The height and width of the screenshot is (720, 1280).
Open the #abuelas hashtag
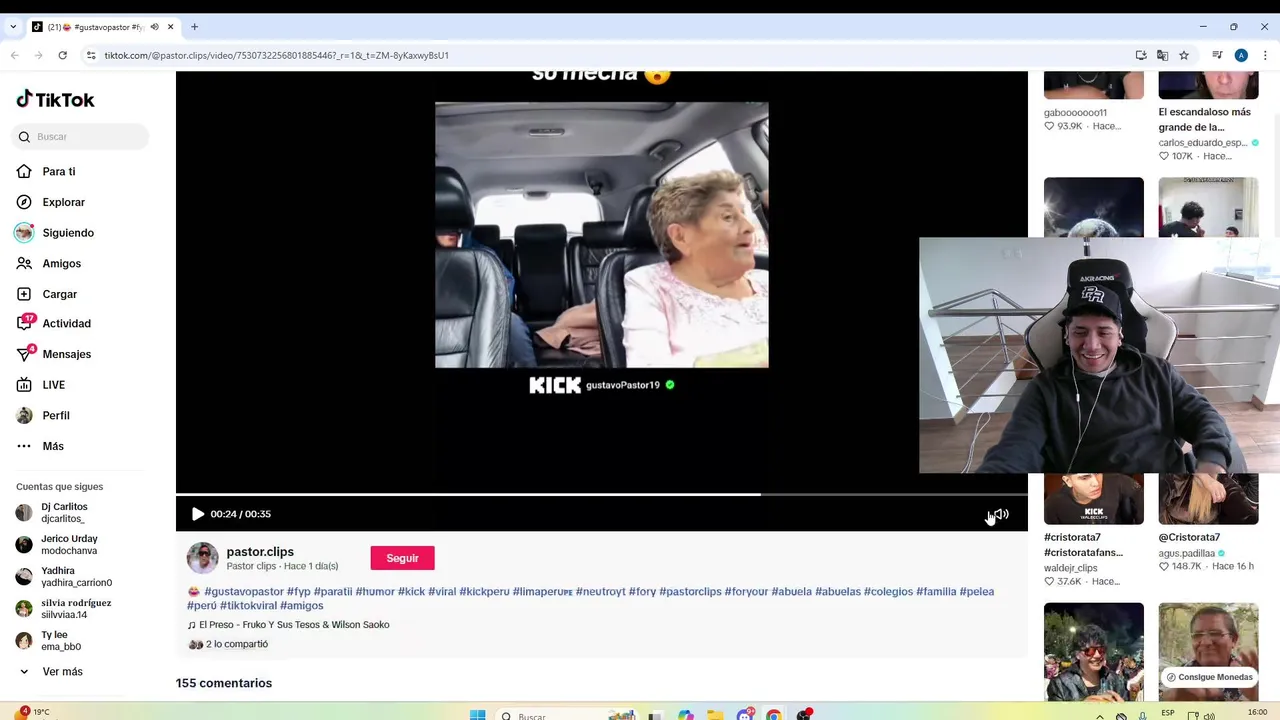(x=838, y=592)
